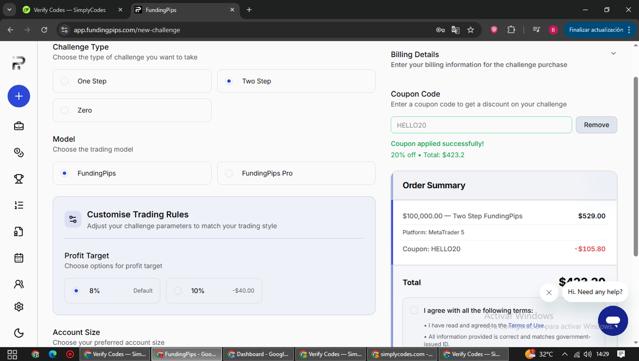Click '20% off • Total: $423.2' text

pyautogui.click(x=427, y=155)
